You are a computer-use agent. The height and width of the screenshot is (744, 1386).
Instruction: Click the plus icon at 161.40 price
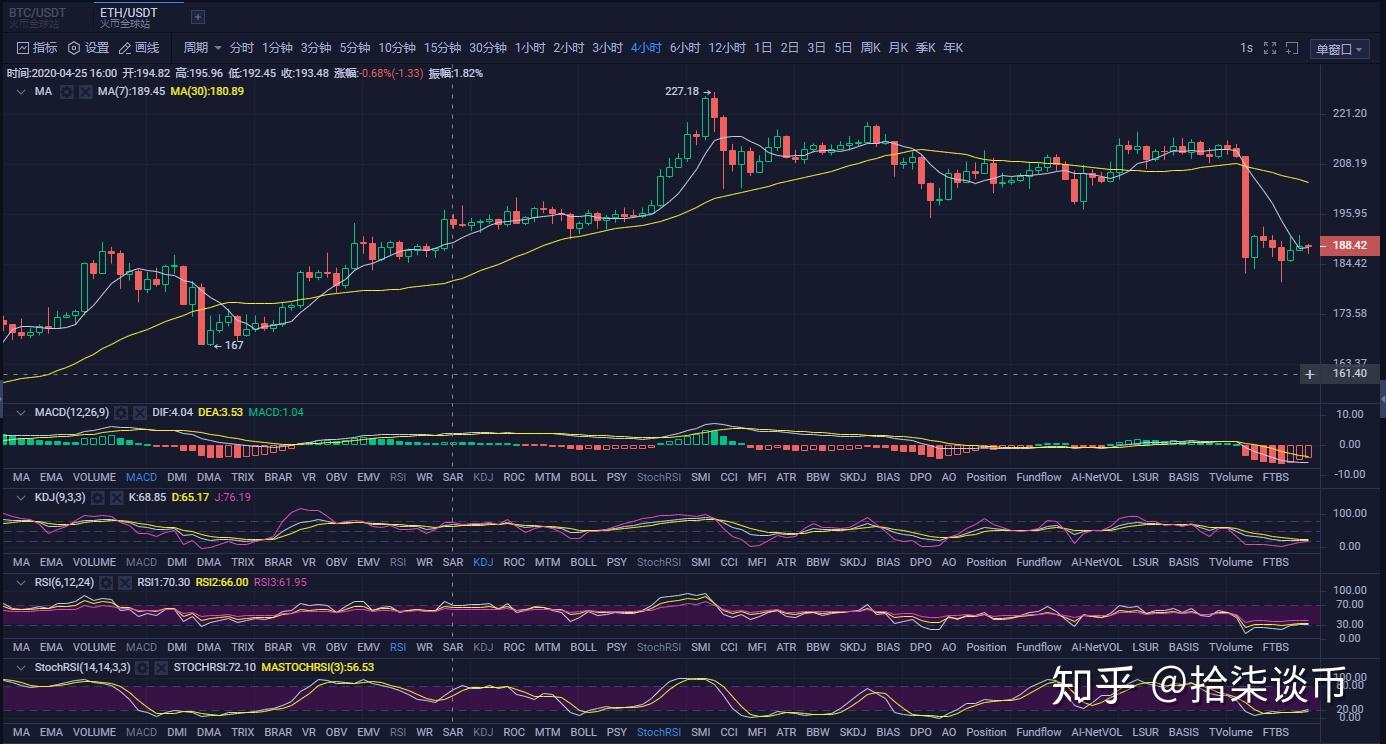click(1309, 374)
